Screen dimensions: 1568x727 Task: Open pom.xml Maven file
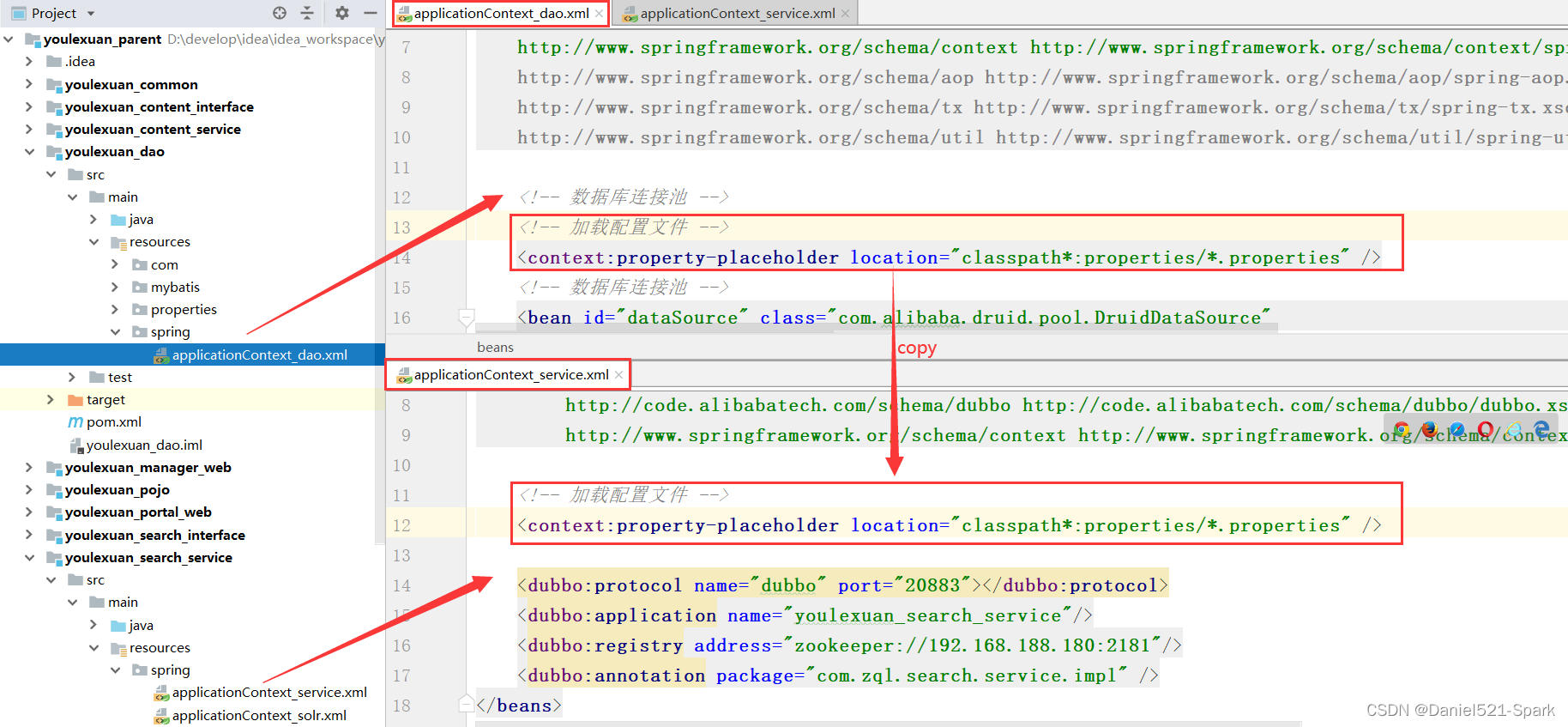click(x=113, y=421)
